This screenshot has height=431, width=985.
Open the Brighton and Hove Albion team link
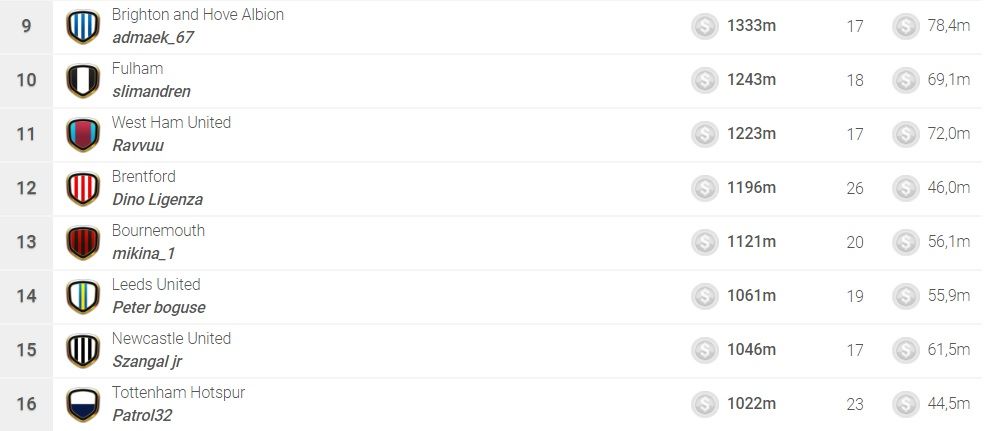[197, 15]
